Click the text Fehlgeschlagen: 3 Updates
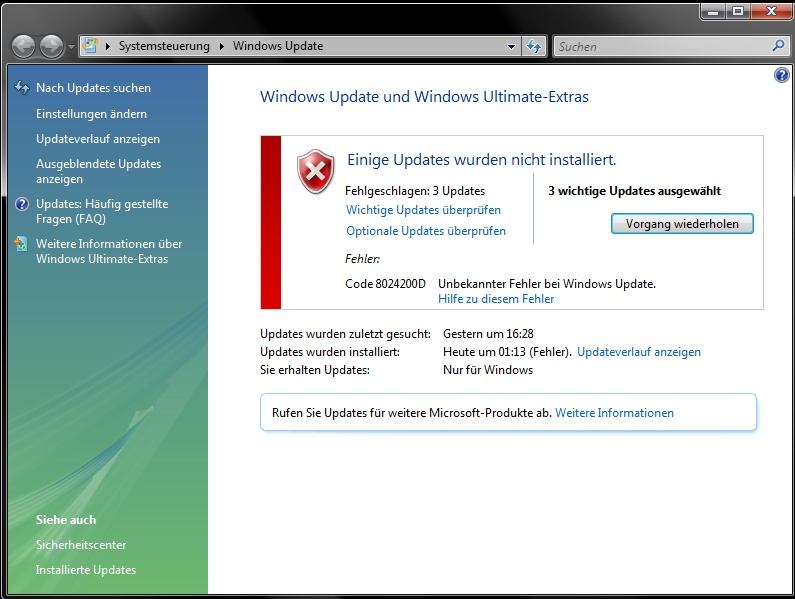 (x=415, y=191)
